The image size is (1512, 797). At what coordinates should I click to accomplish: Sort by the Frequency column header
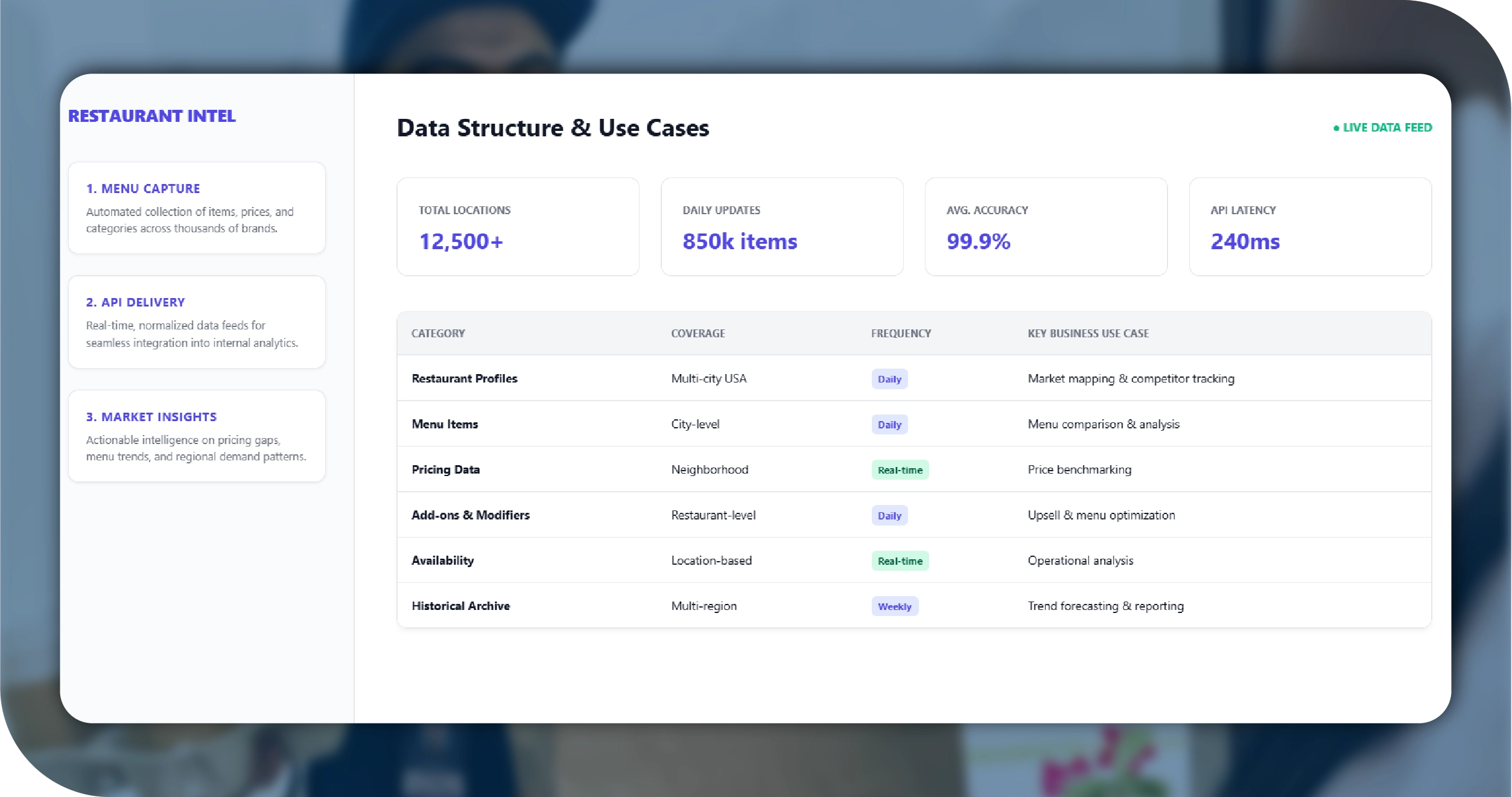pyautogui.click(x=901, y=334)
